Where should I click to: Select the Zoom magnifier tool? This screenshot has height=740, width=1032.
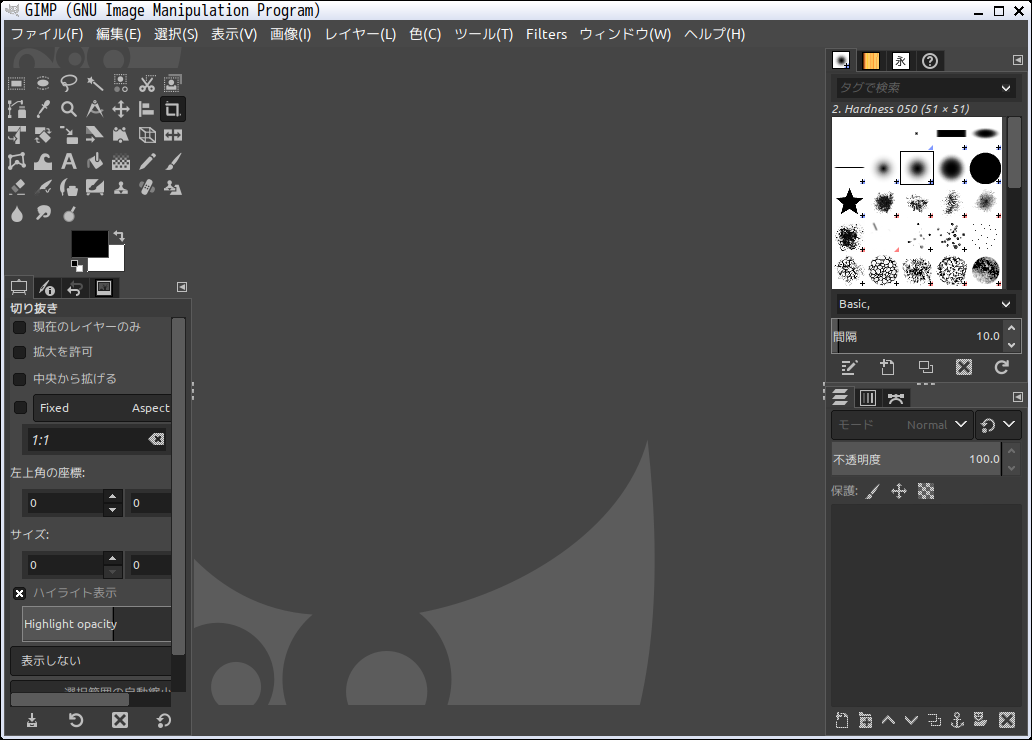click(x=68, y=109)
